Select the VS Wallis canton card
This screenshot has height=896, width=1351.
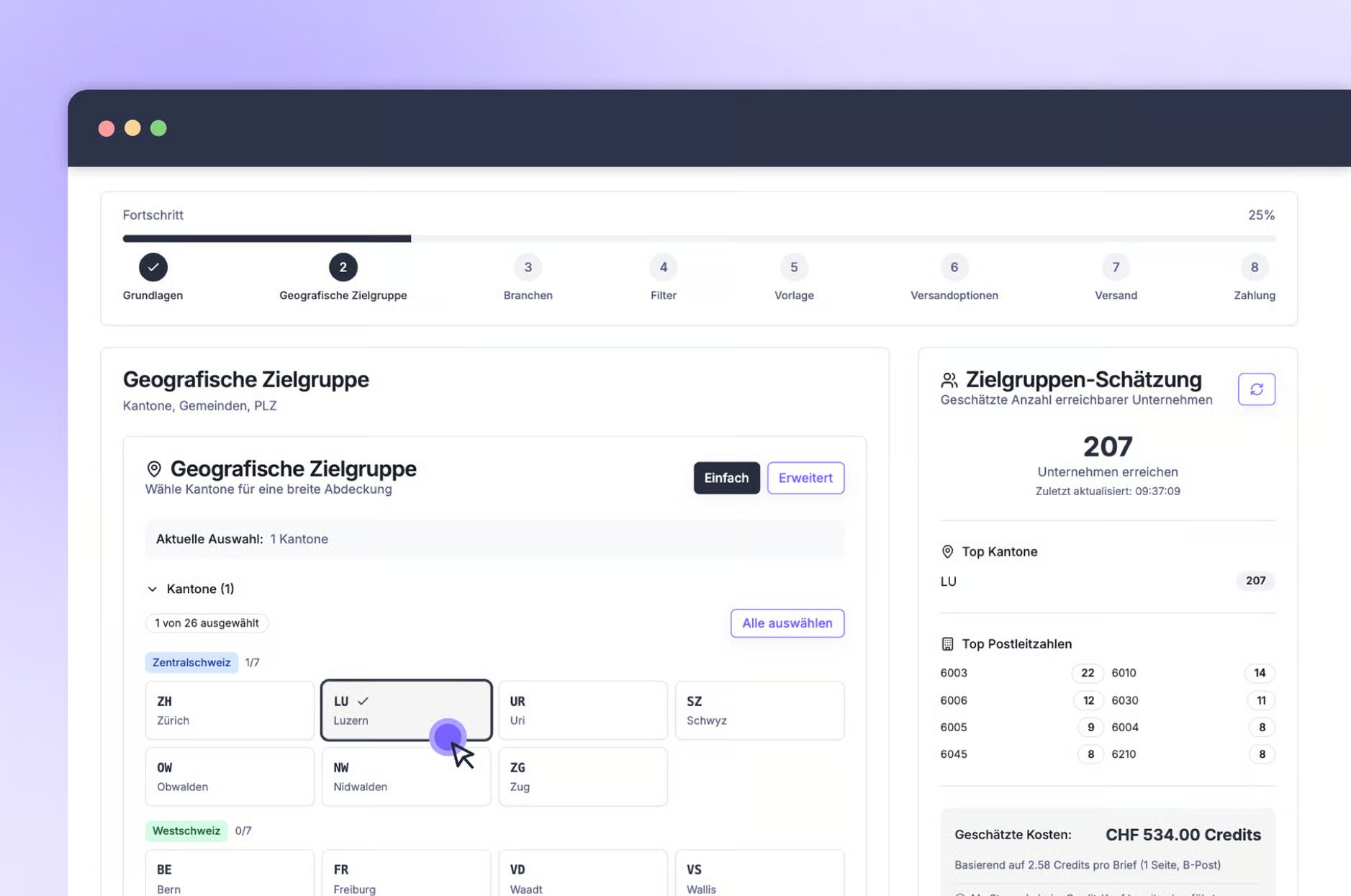tap(759, 874)
